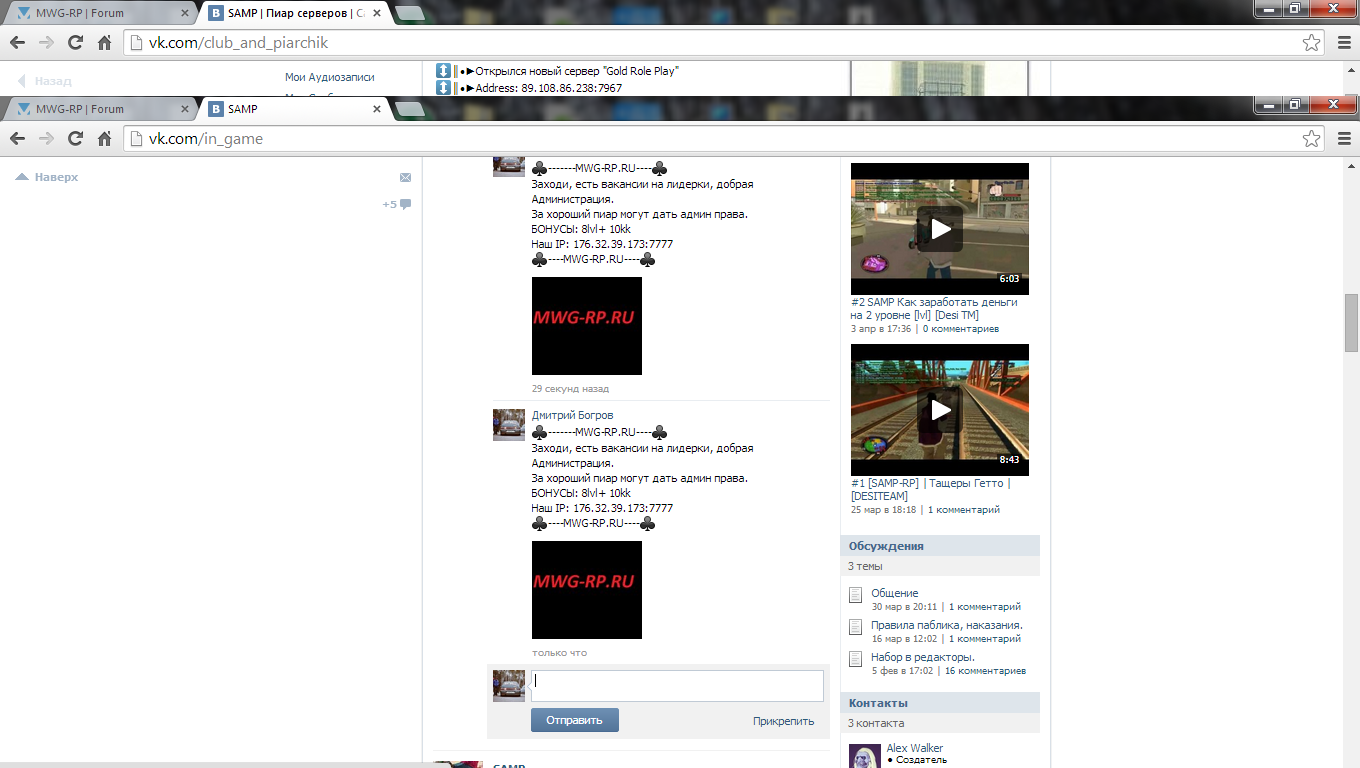Reload the vk.com/in_game page
Screen dimensions: 1360x768
tap(75, 139)
